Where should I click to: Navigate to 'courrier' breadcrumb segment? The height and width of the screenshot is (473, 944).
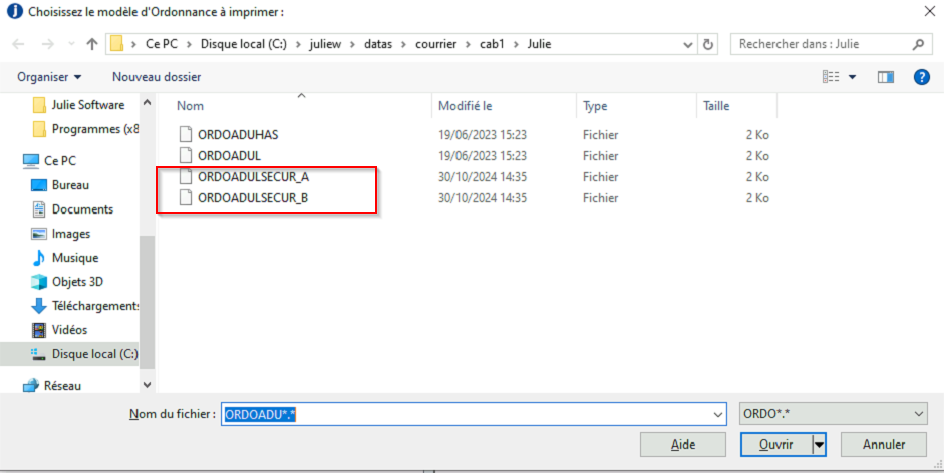coord(436,44)
